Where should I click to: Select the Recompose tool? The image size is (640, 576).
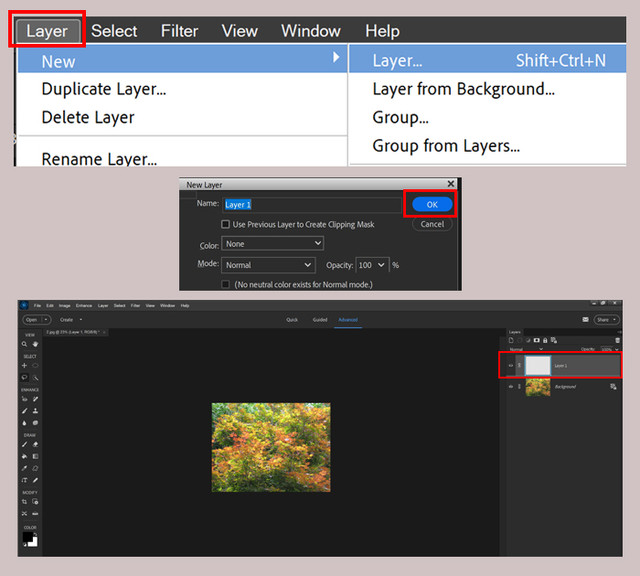pos(36,502)
